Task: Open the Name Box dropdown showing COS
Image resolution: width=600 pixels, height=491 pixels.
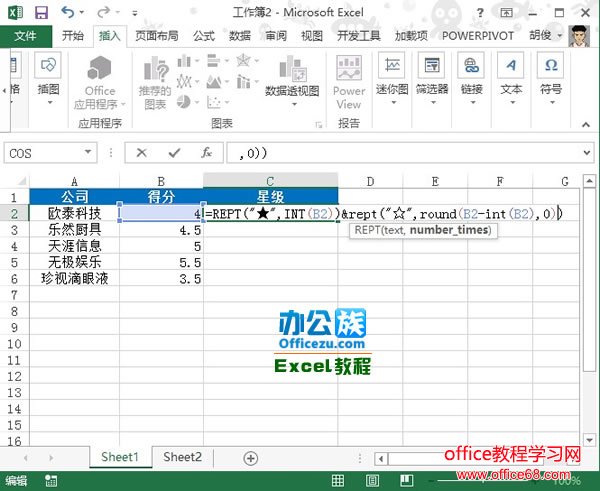Action: pos(88,152)
